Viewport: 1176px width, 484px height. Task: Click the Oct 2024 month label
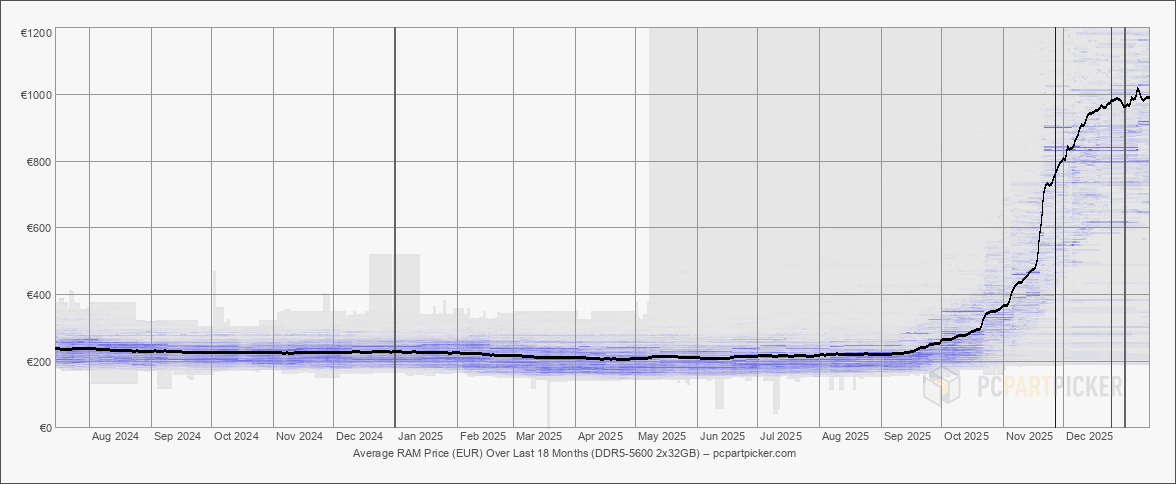coord(236,437)
